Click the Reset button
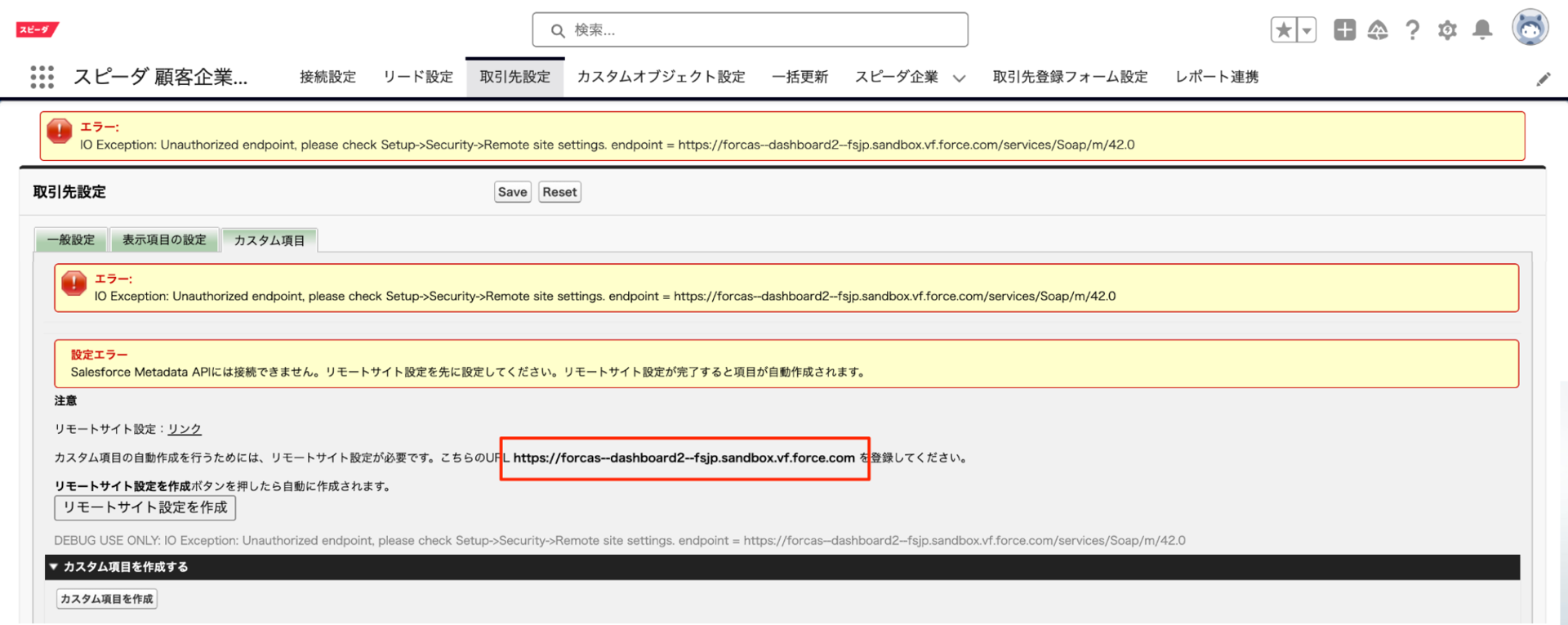The image size is (1568, 625). coord(559,192)
